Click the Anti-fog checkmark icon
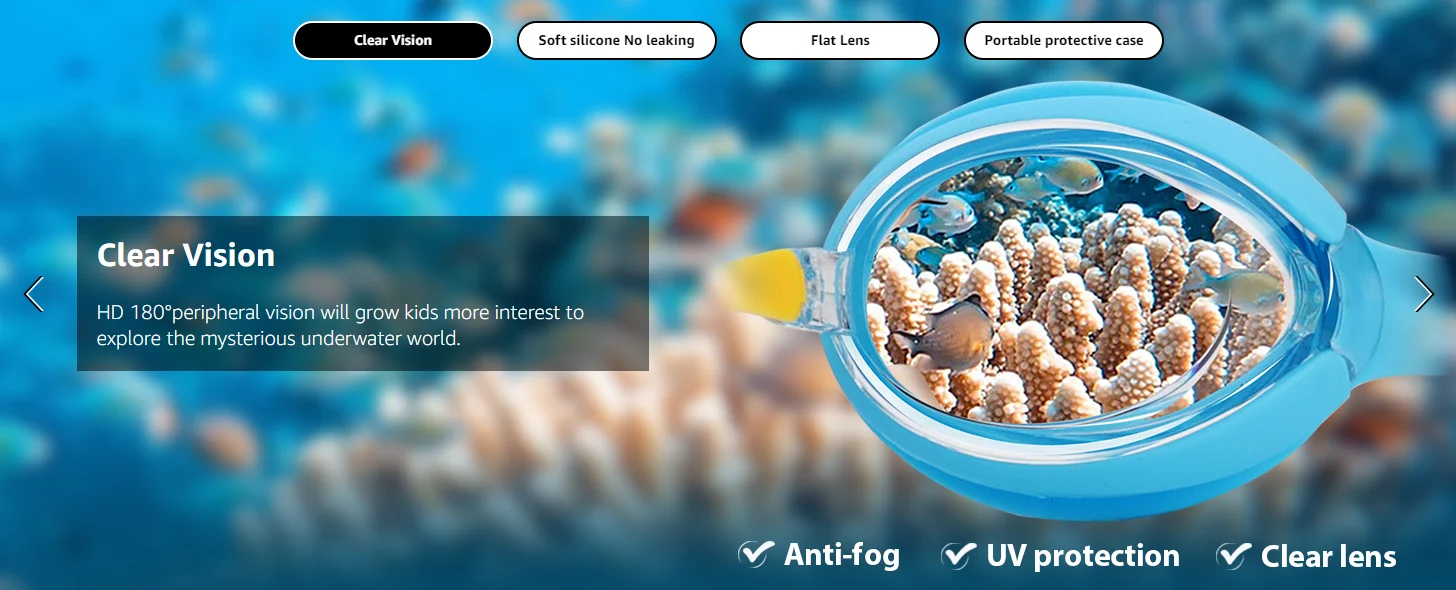1456x590 pixels. (756, 553)
